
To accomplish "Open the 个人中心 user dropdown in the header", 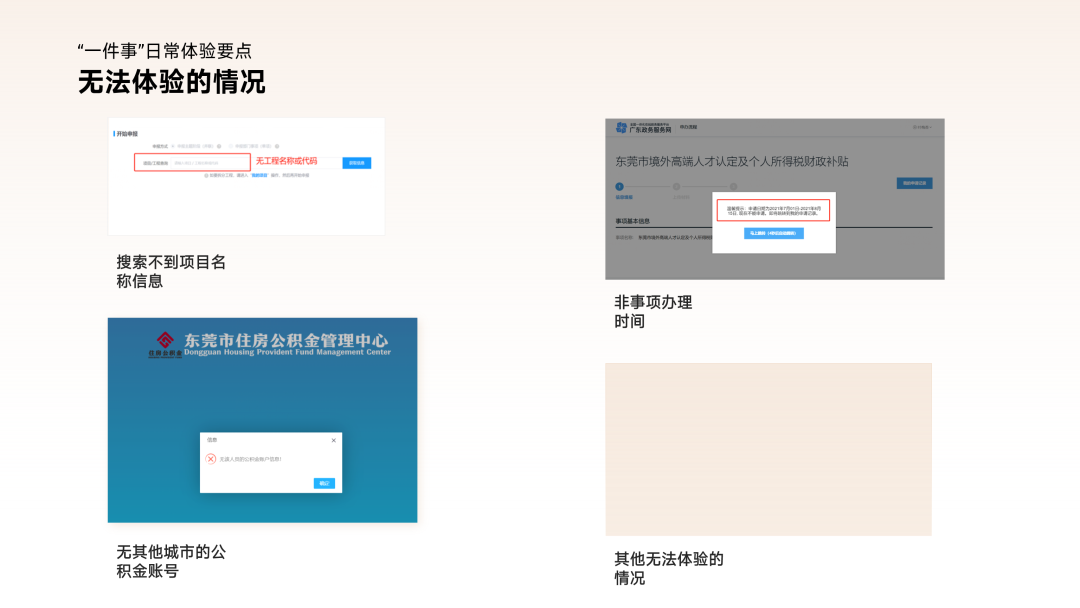I will 920,126.
